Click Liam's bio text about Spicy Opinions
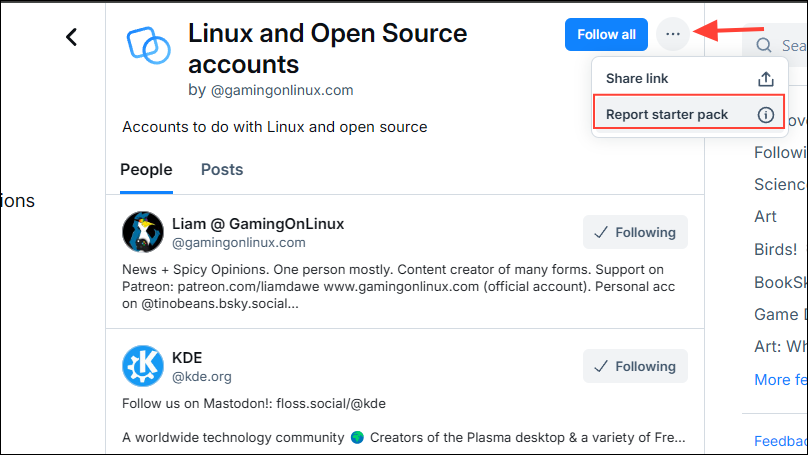Screen dimensions: 808x455 click(398, 287)
